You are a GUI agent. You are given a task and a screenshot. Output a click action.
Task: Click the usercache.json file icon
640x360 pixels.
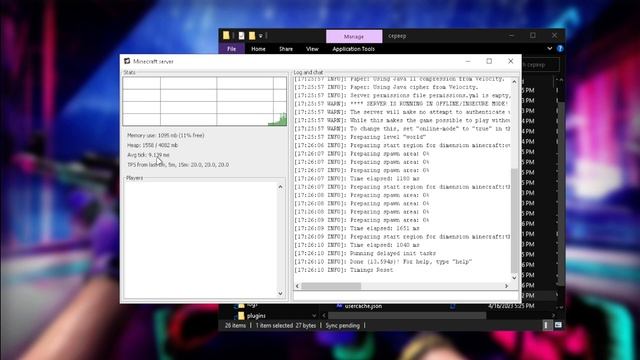[339, 306]
